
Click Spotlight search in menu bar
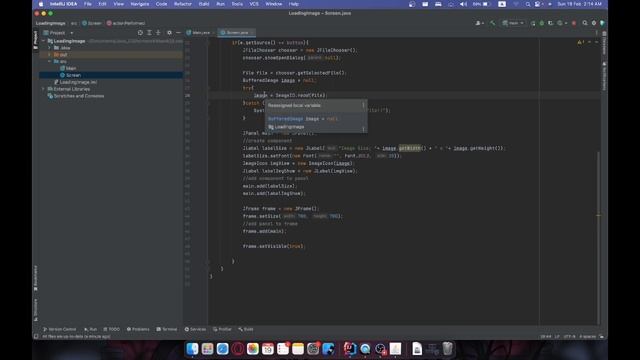pos(528,4)
